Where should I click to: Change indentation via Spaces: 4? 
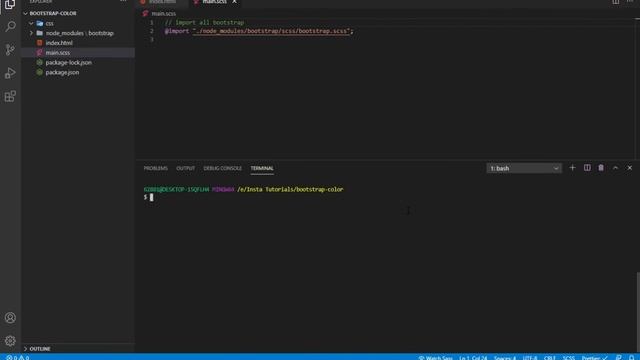tap(505, 358)
